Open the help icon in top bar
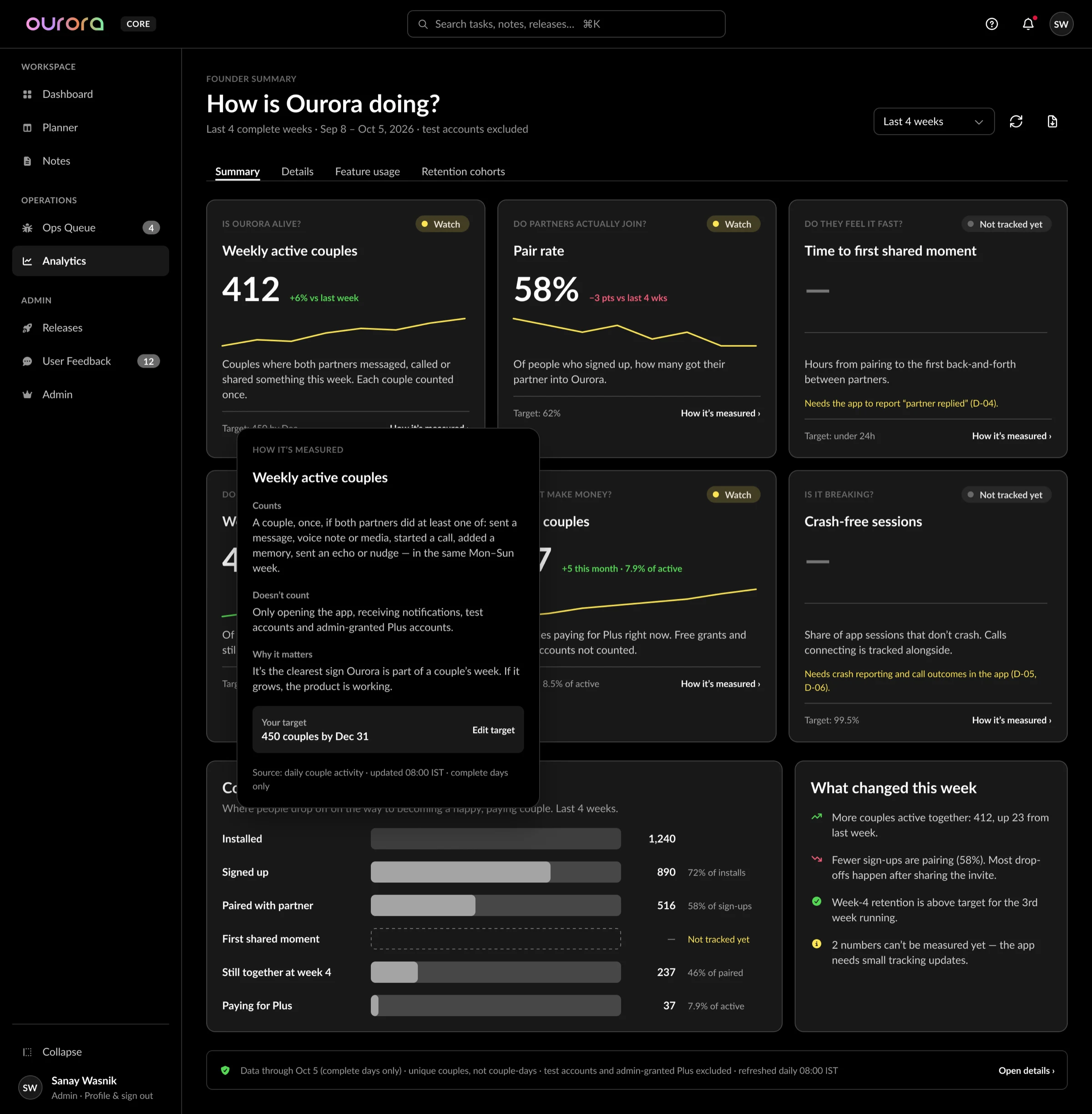Image resolution: width=1092 pixels, height=1114 pixels. click(991, 24)
